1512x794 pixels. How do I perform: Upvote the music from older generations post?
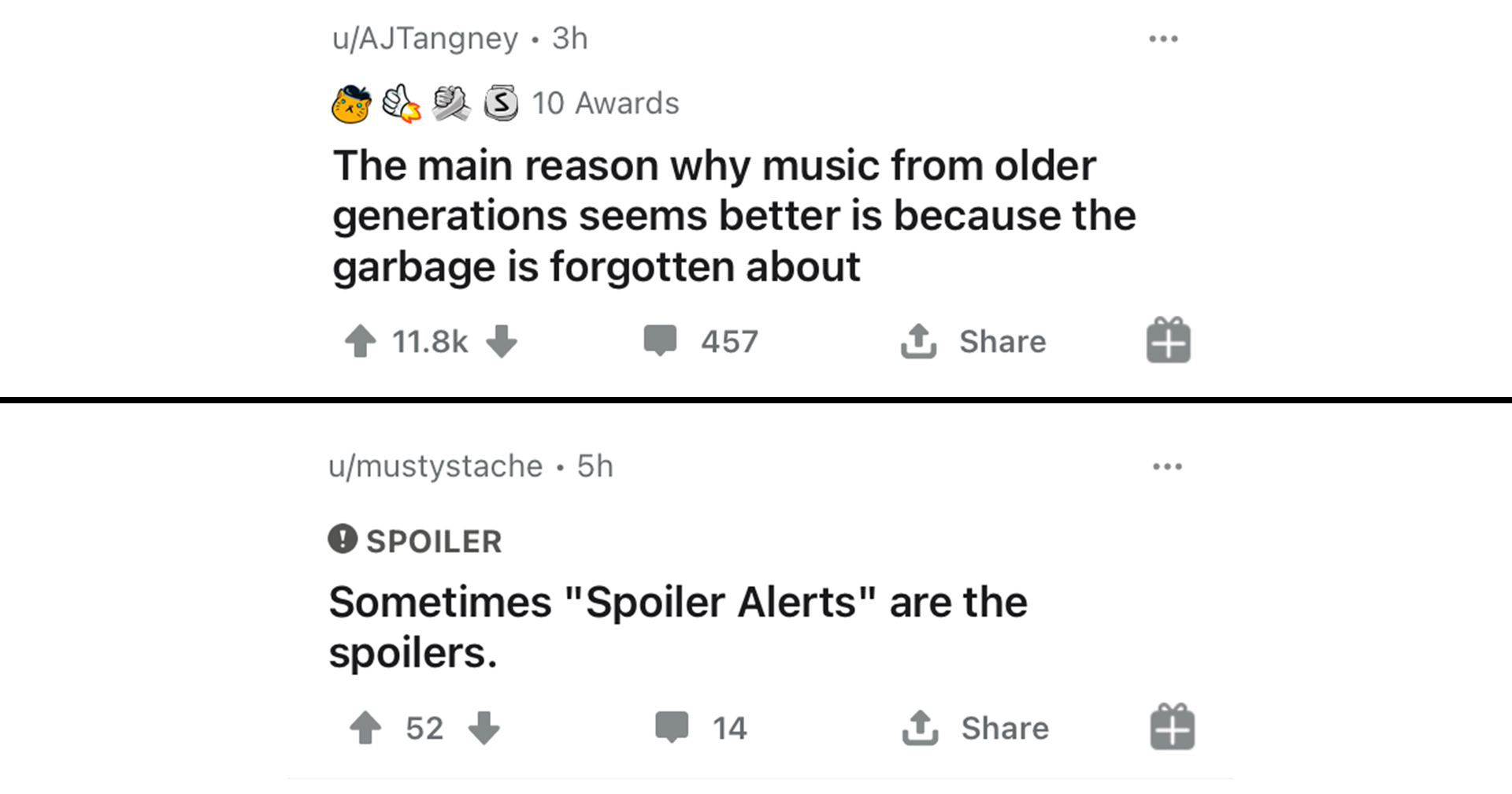tap(361, 342)
